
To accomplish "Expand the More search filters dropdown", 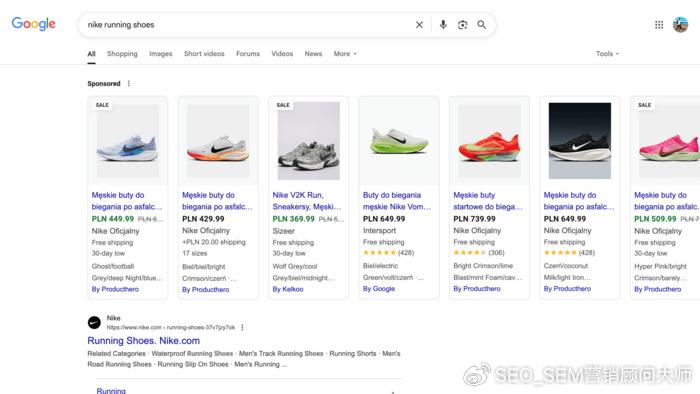I will coord(345,54).
